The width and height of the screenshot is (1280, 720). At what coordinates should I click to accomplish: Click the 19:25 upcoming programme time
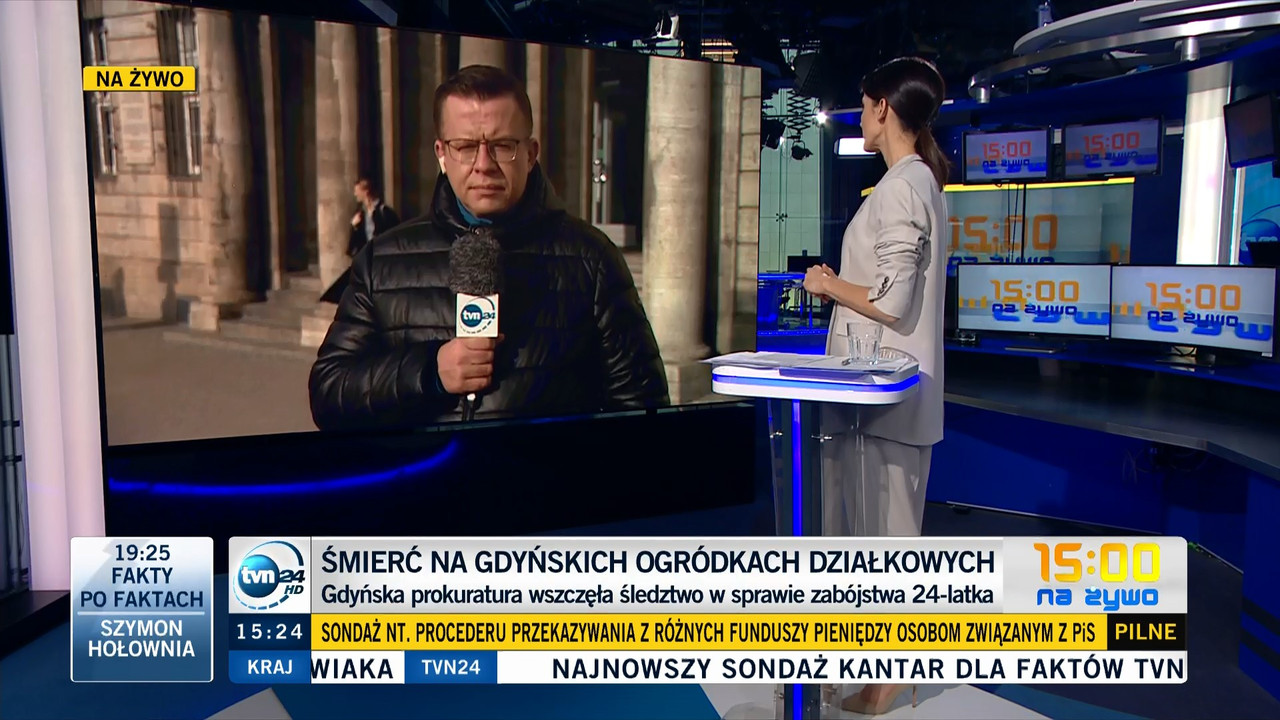[142, 552]
